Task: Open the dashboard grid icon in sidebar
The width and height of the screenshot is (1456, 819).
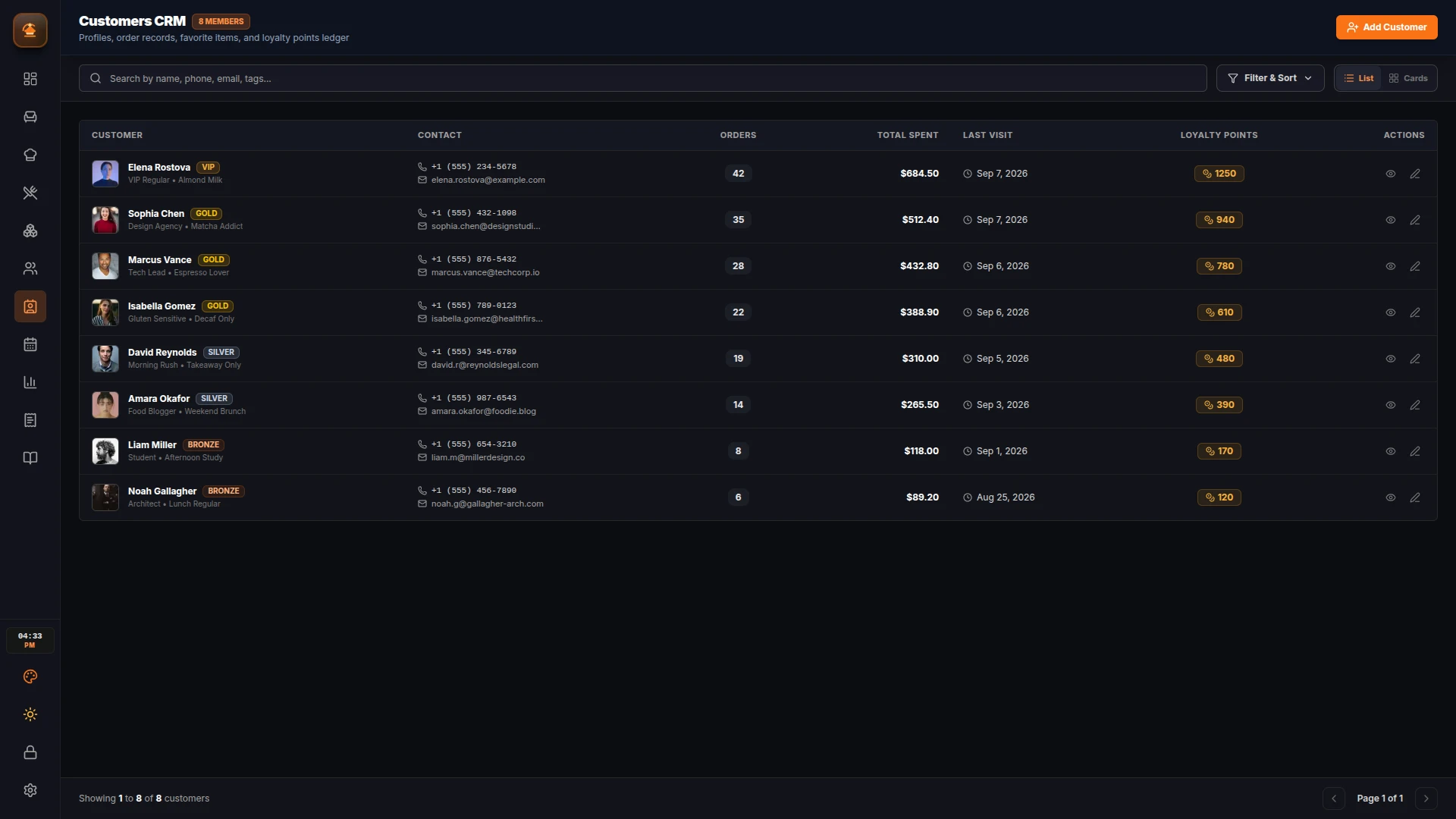Action: (30, 79)
